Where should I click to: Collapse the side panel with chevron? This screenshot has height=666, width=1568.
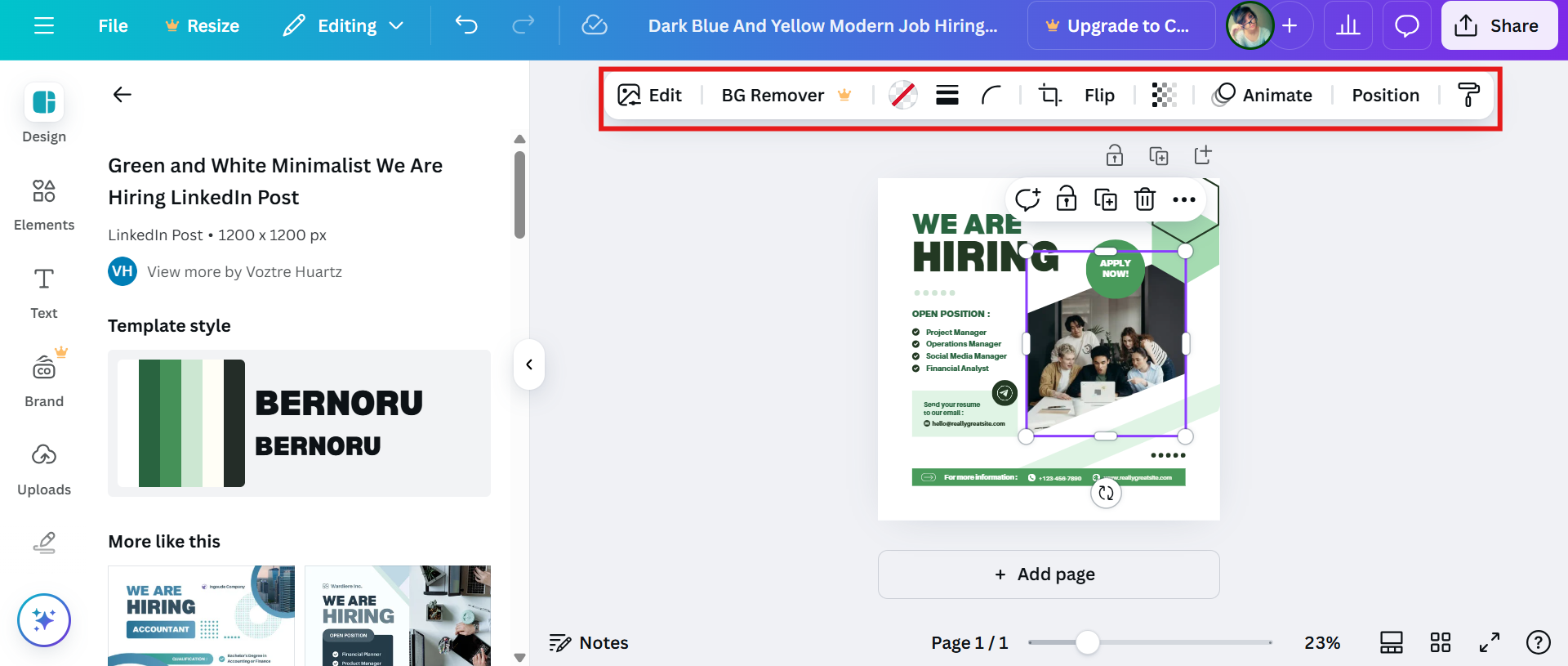529,364
